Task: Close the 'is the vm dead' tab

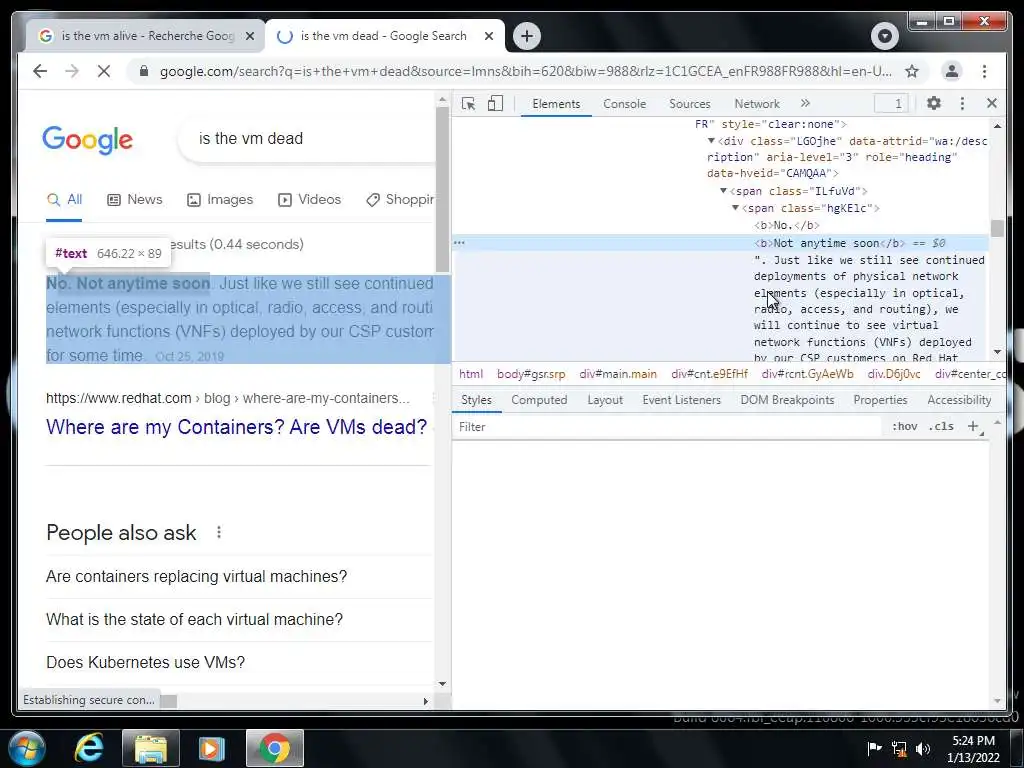Action: point(488,36)
